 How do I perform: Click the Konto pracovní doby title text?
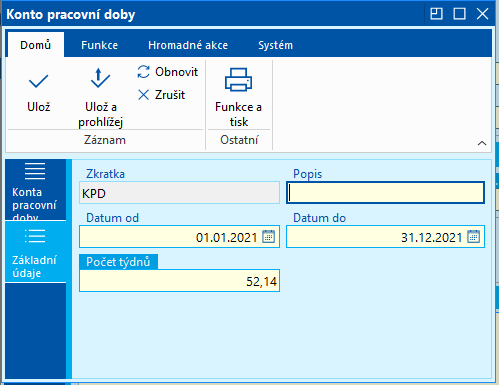pos(71,14)
